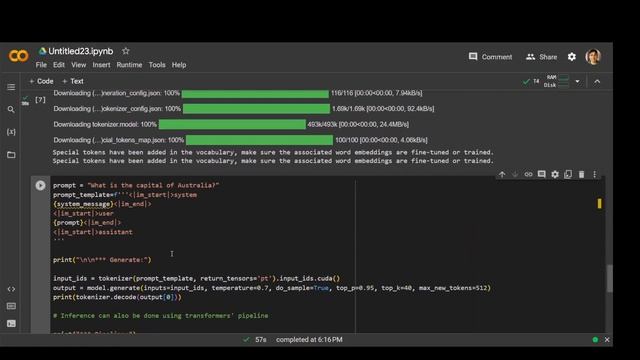Copy link to cell

point(528,174)
